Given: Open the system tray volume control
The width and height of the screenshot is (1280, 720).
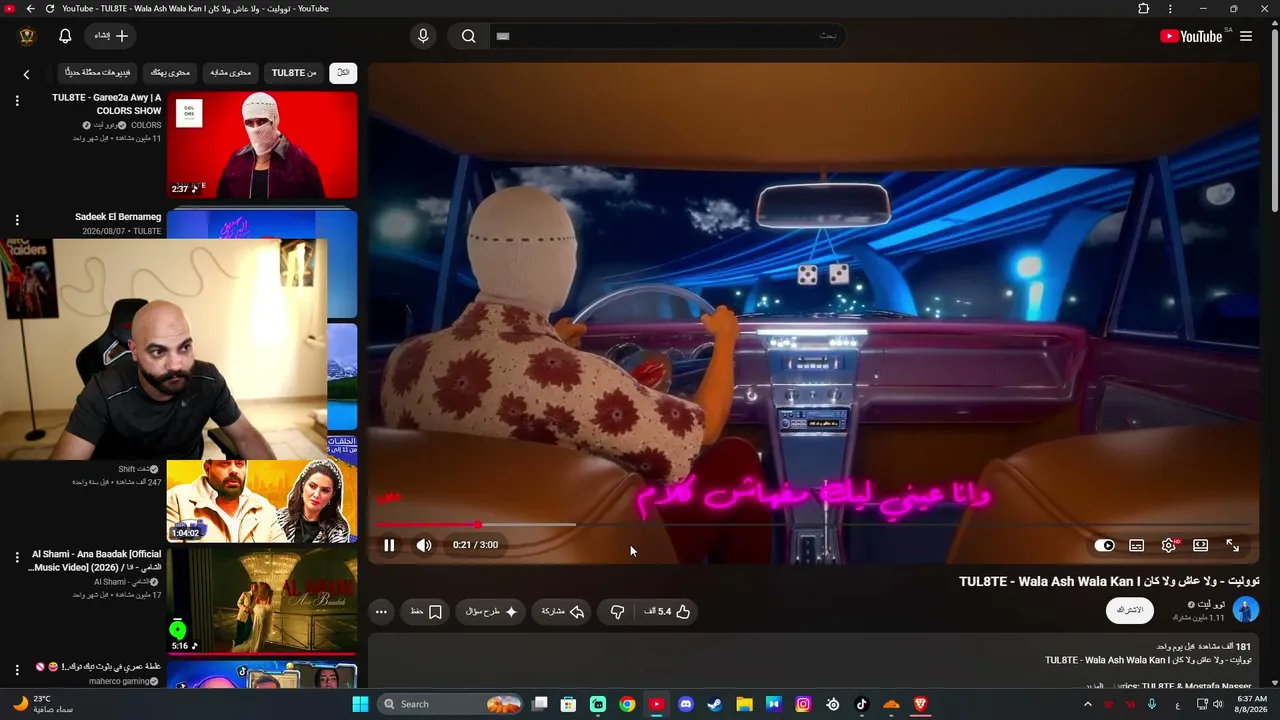Looking at the screenshot, I should coord(1220,704).
